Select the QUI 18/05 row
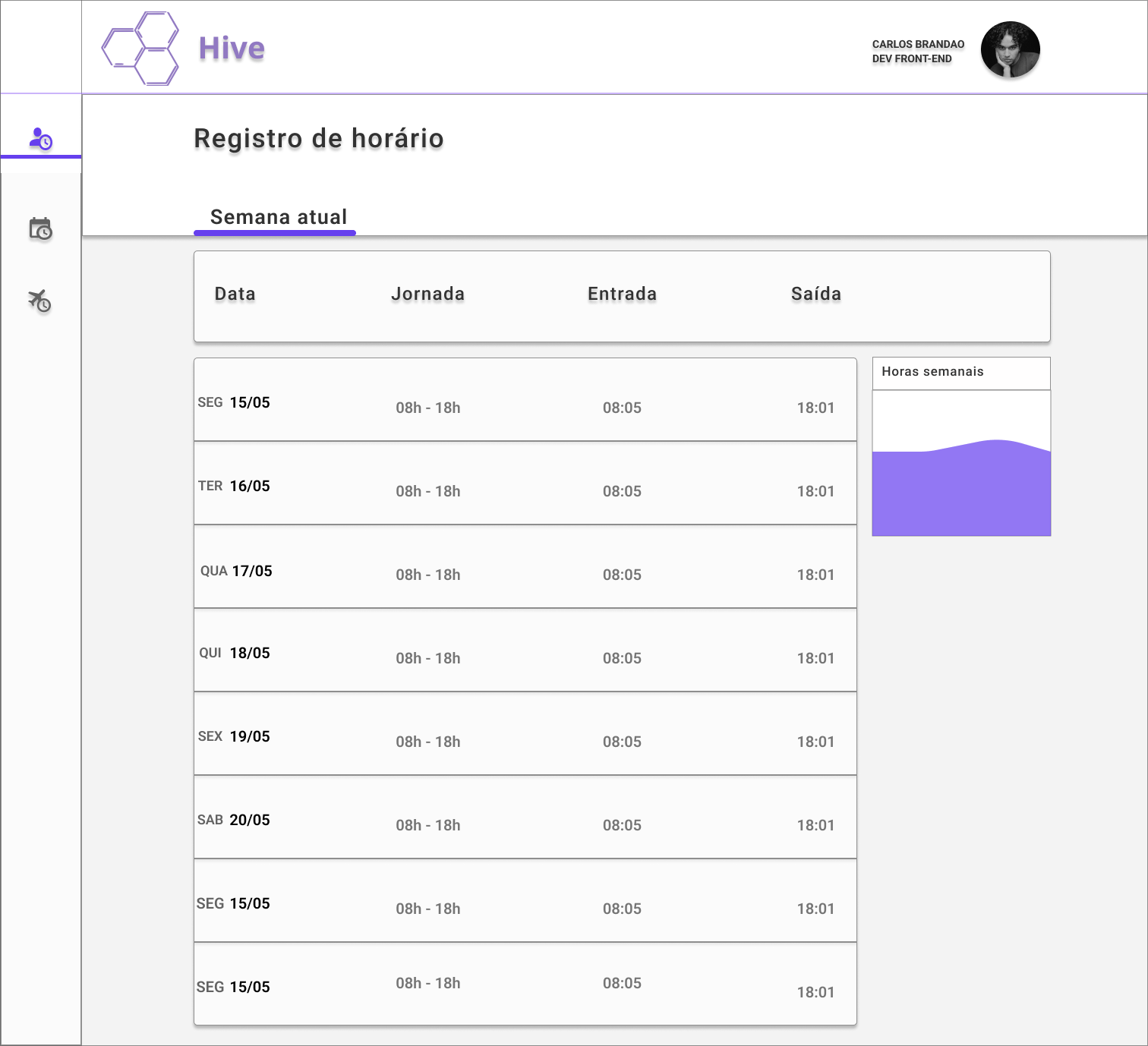Viewport: 1148px width, 1046px height. tap(525, 650)
